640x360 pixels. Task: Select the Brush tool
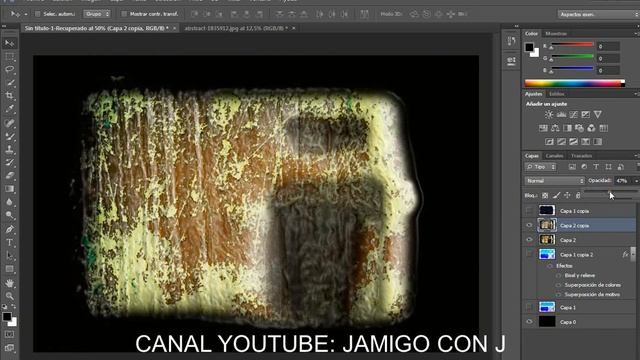[10, 136]
